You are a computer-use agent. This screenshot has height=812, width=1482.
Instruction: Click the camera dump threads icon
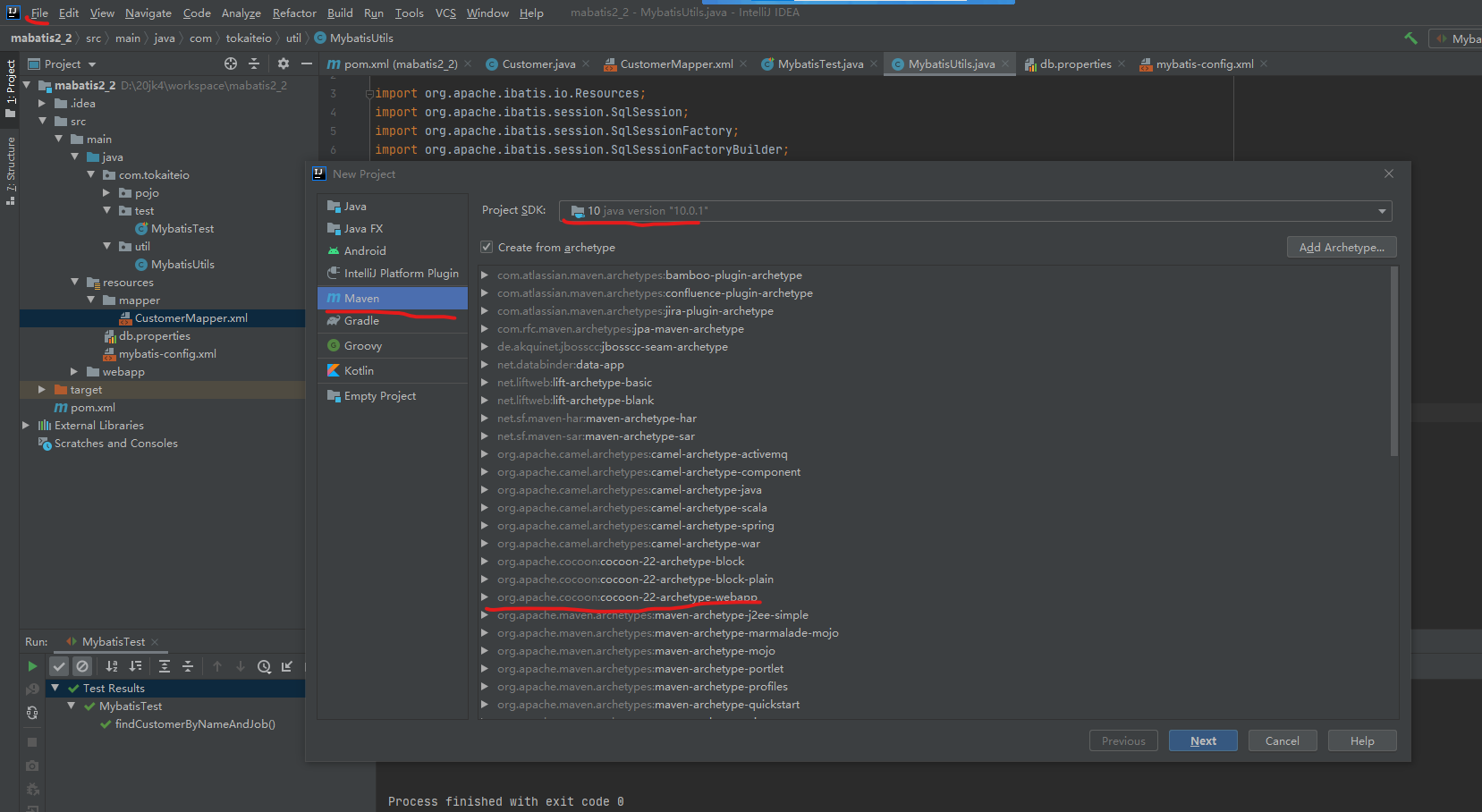click(32, 765)
